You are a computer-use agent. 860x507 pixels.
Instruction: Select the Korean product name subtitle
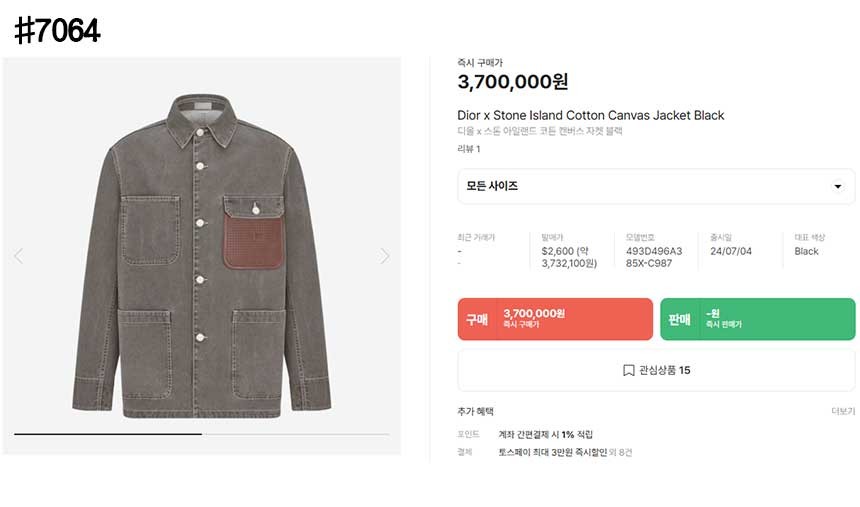(x=539, y=131)
